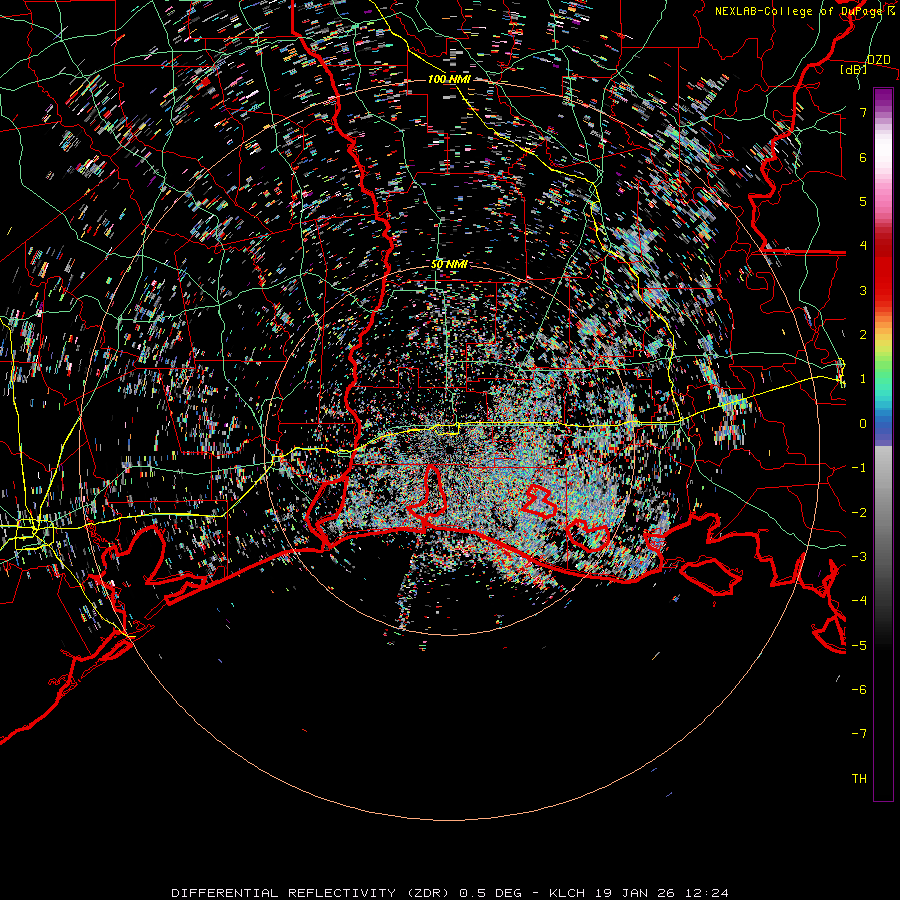Screen dimensions: 900x900
Task: Click the "TH" label under the scale
Action: pyautogui.click(x=859, y=779)
